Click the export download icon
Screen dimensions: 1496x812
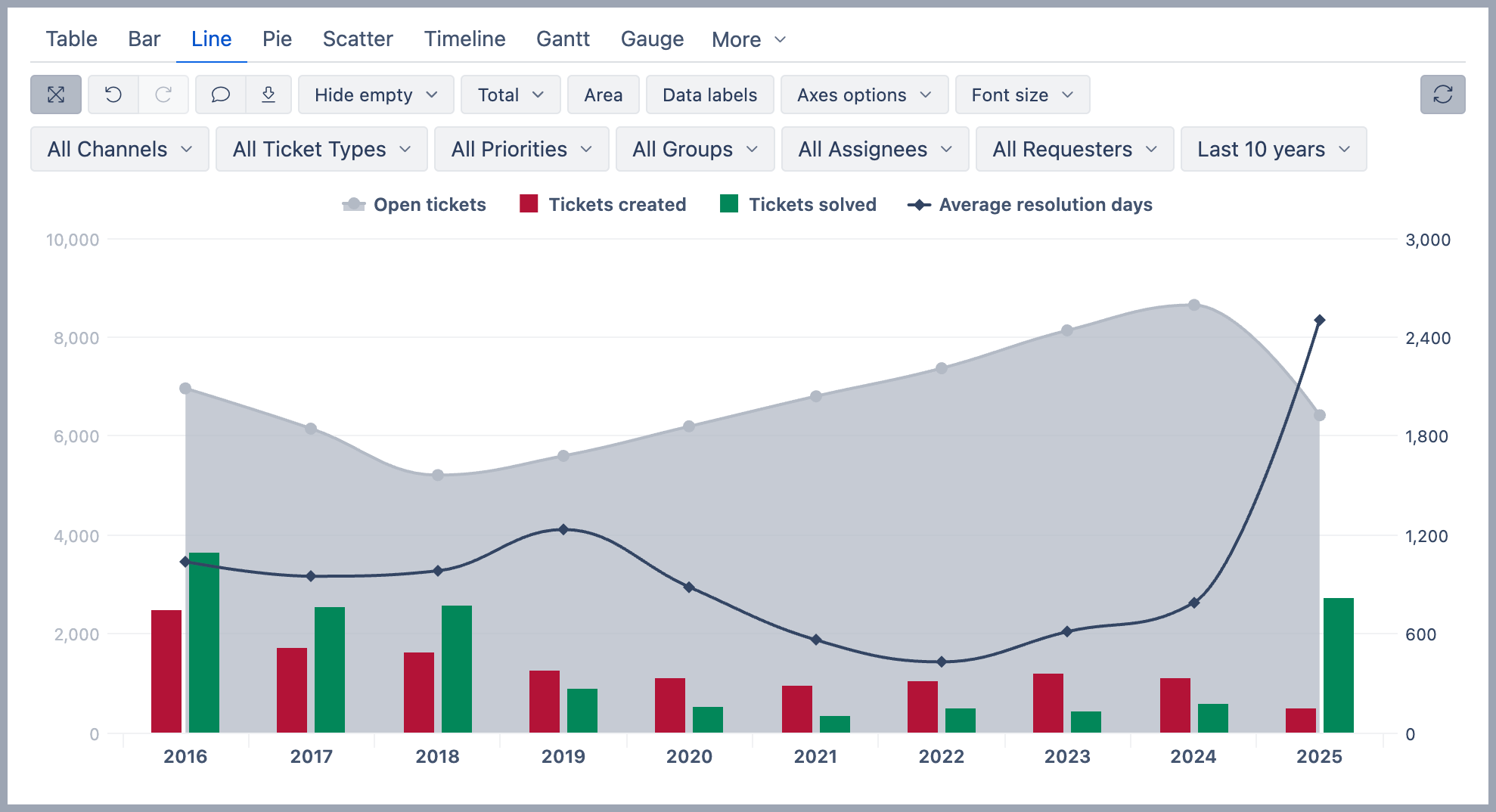coord(268,95)
